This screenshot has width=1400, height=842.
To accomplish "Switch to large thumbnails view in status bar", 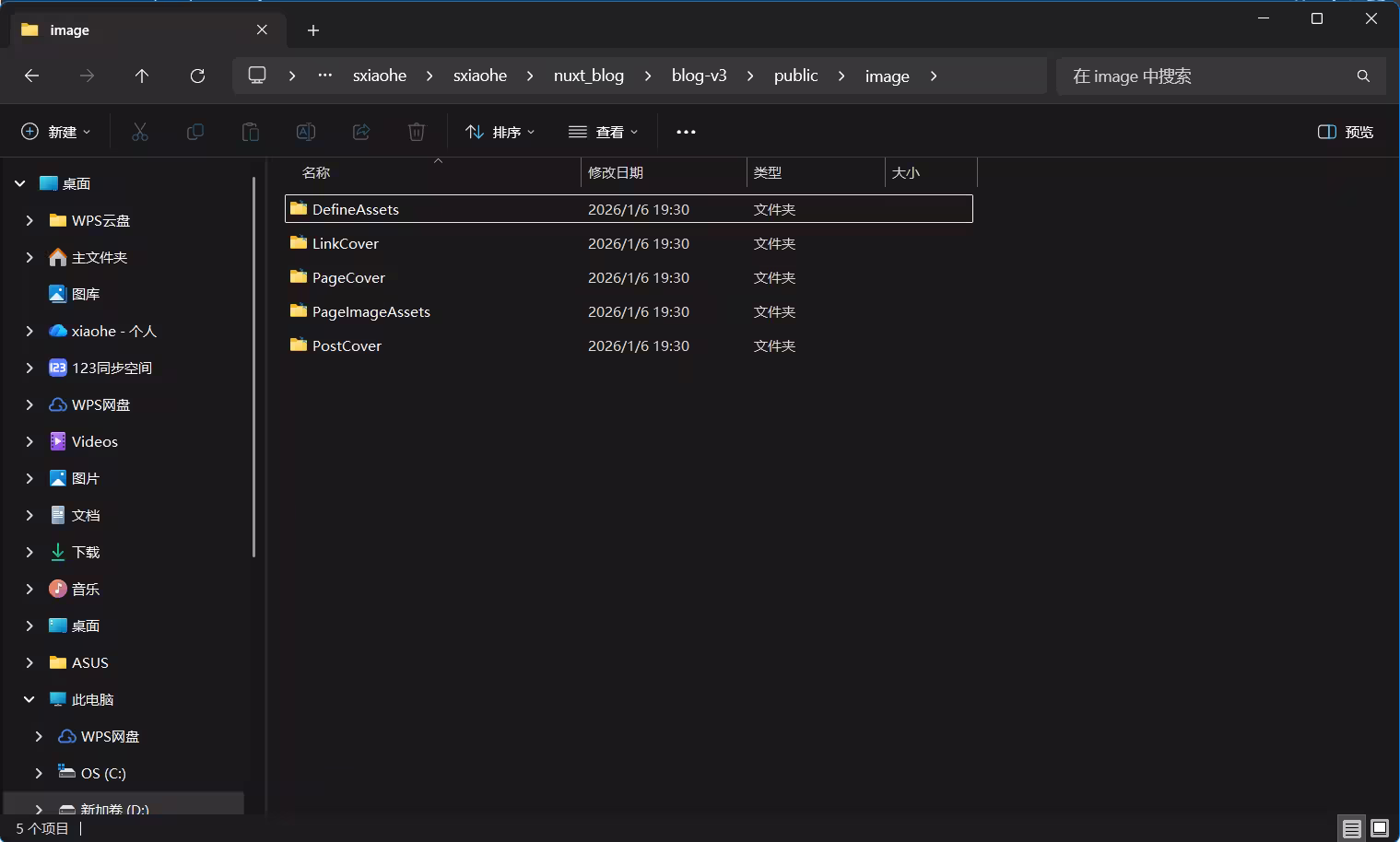I will point(1379,828).
